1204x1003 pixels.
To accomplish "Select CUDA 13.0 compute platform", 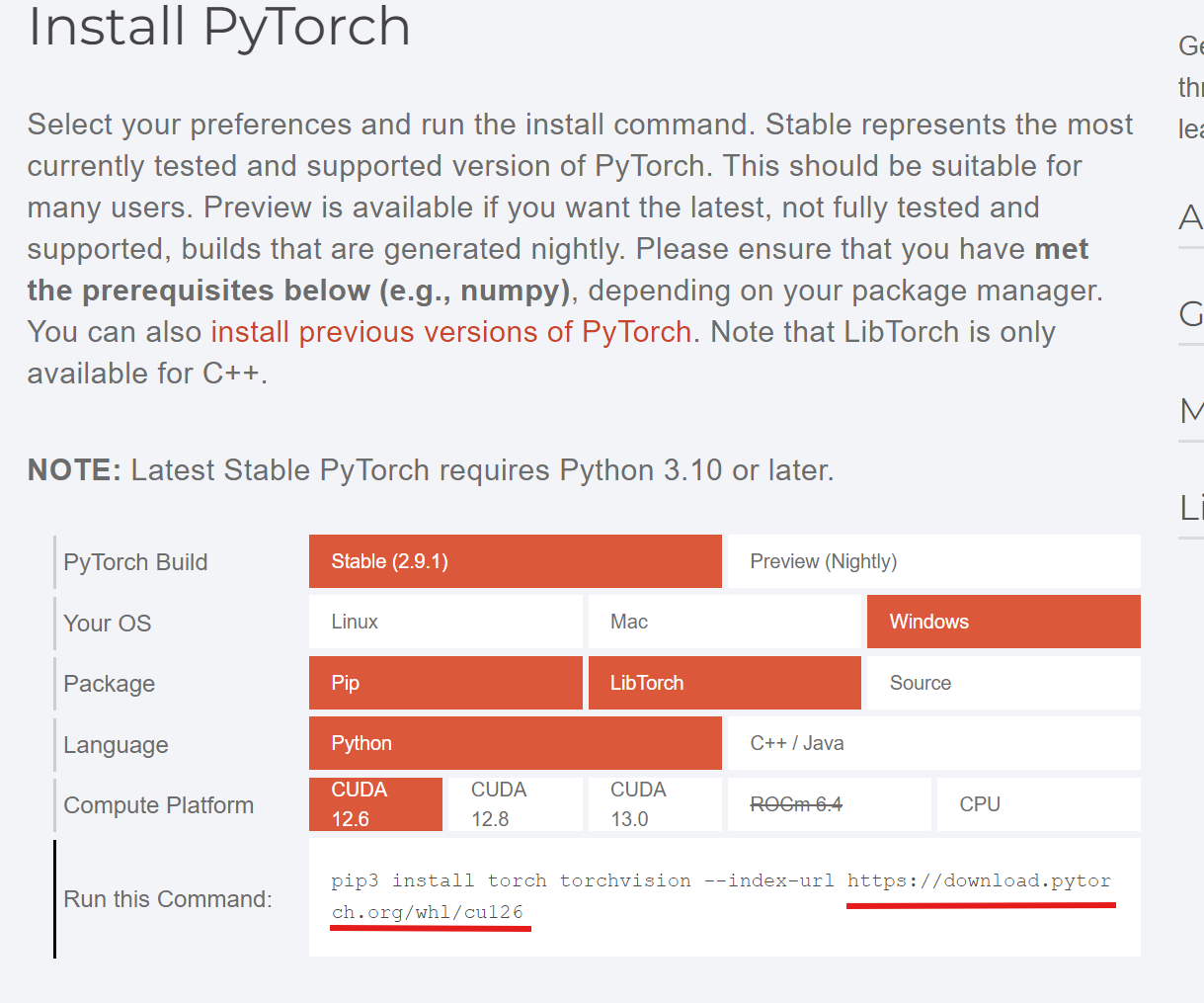I will pos(655,804).
